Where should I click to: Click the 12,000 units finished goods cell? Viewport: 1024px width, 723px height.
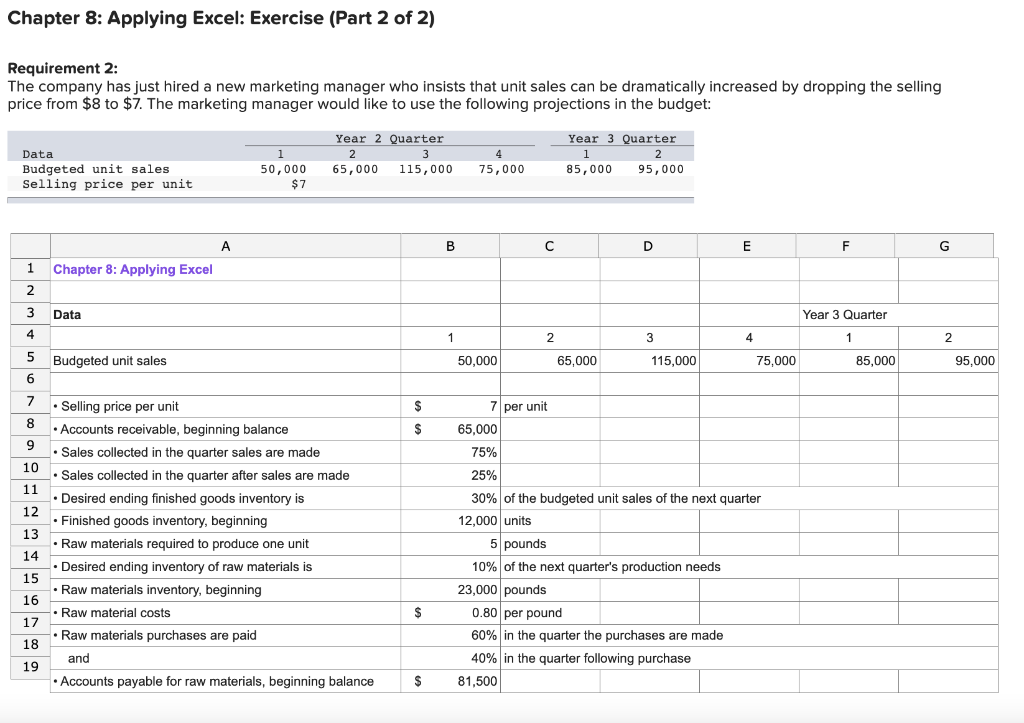pos(465,521)
